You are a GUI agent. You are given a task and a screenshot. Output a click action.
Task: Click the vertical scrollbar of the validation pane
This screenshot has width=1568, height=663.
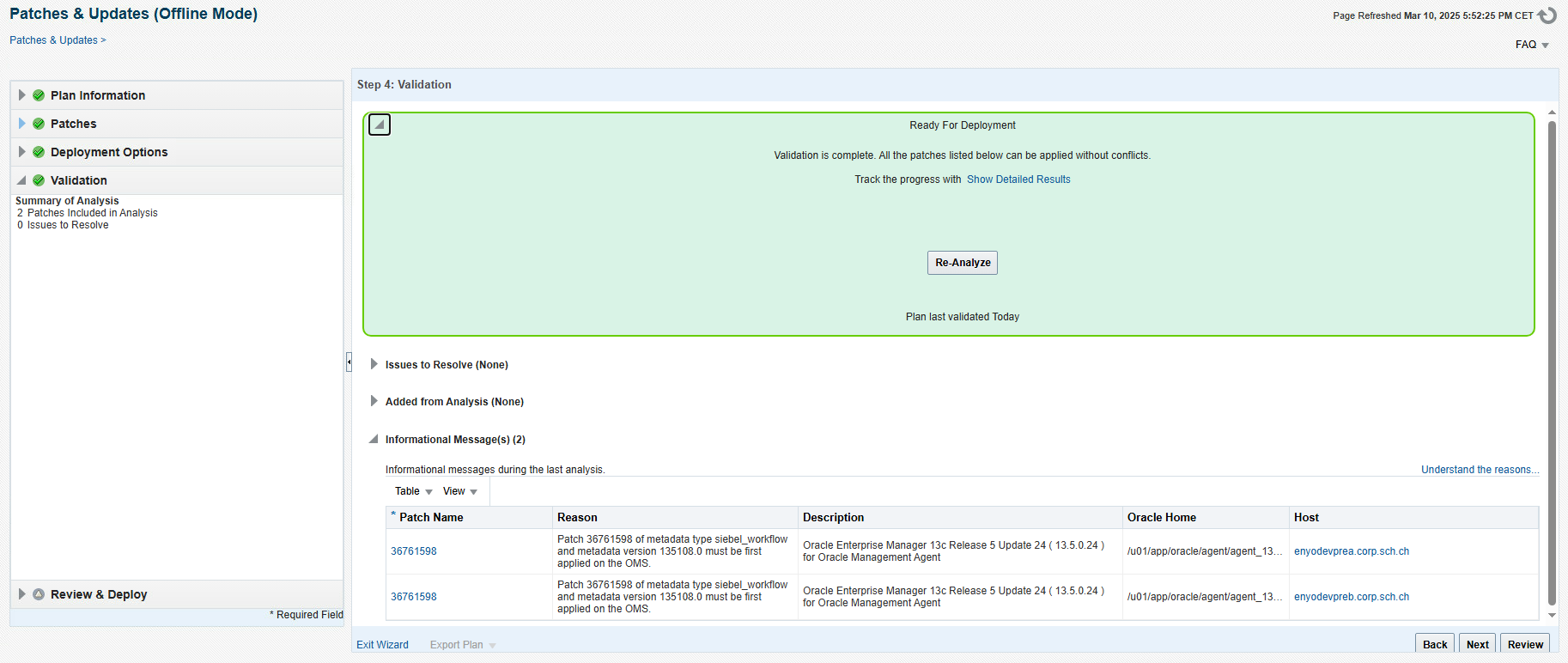click(1552, 361)
